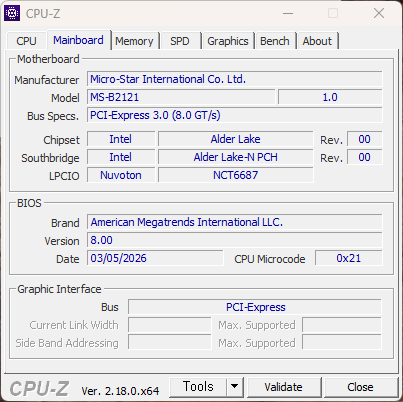Click the Validate button
The height and width of the screenshot is (402, 403).
284,387
